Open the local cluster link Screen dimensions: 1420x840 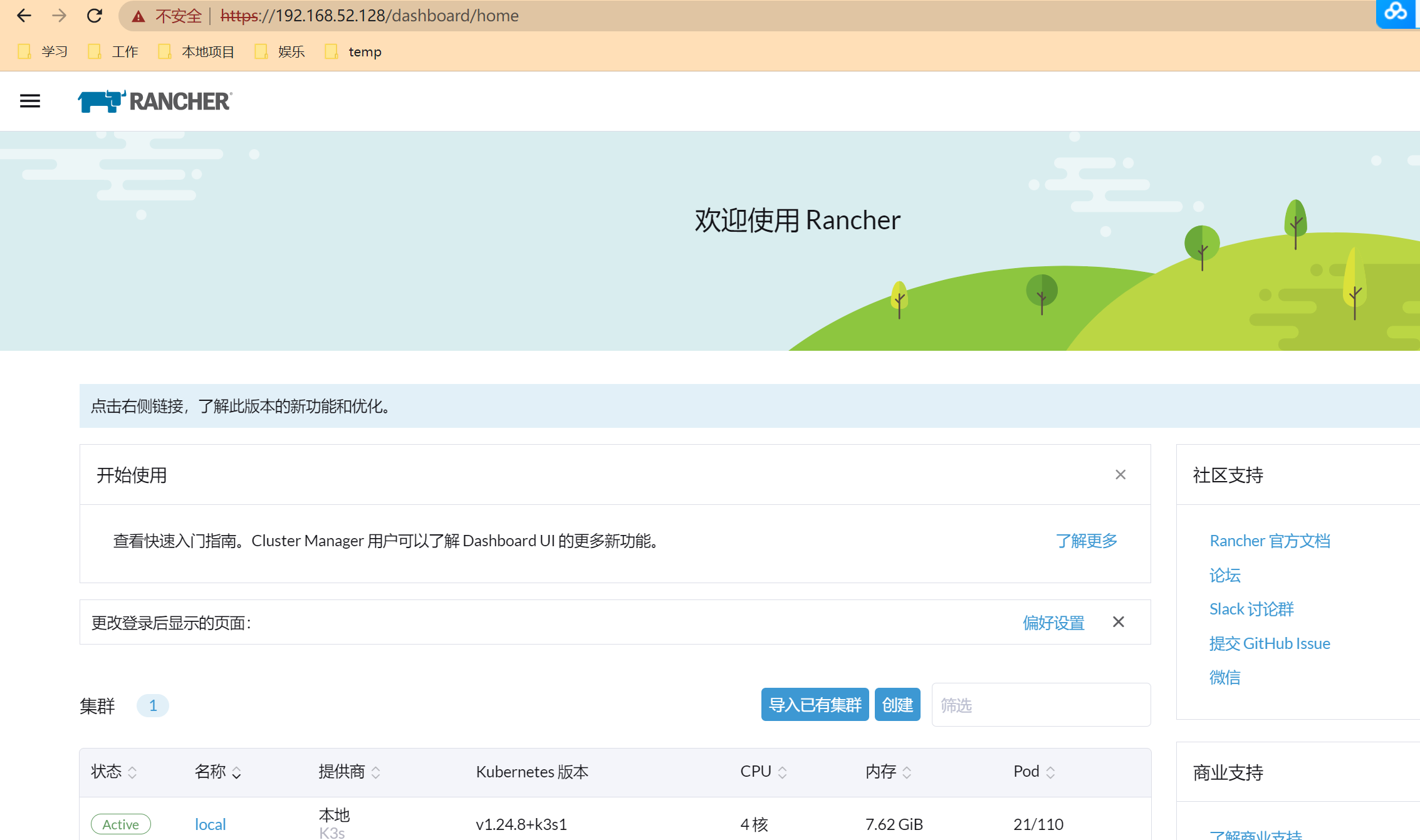(210, 824)
